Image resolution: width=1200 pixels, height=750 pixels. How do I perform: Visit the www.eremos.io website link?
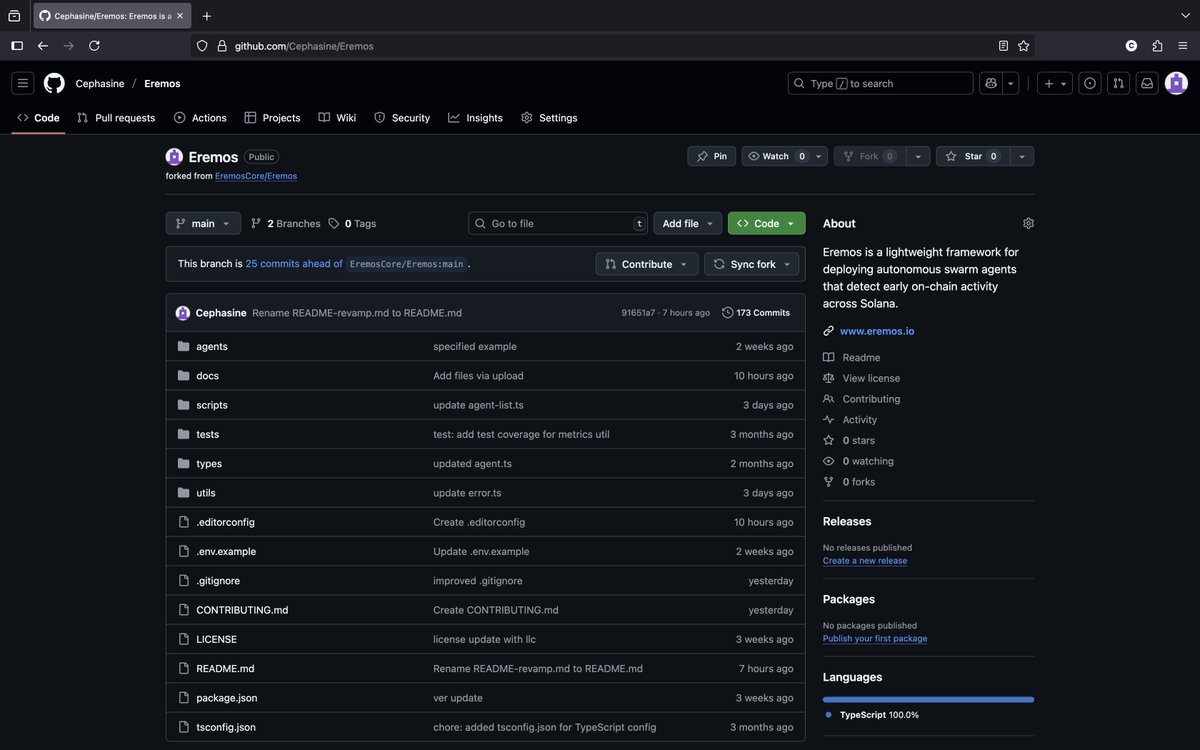[x=877, y=331]
